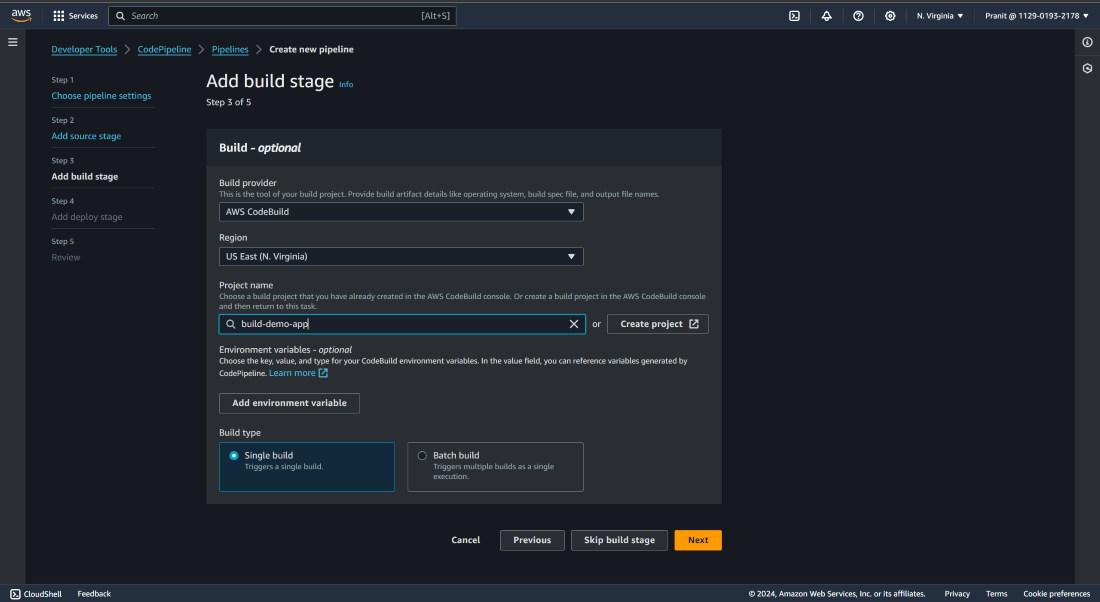Open the Privacy link in footer
This screenshot has height=602, width=1100.
[957, 594]
